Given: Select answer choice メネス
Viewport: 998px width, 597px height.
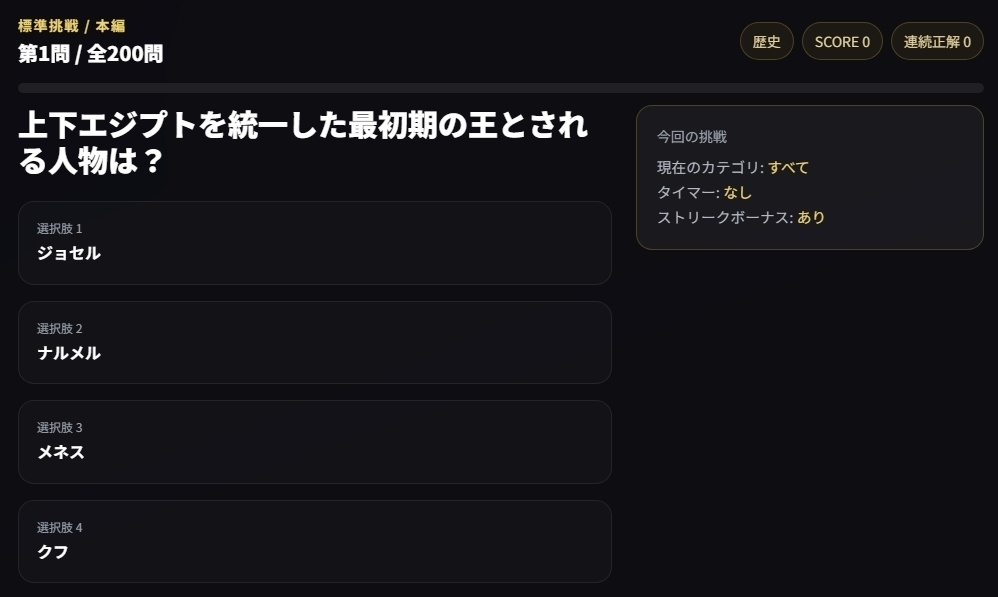Looking at the screenshot, I should click(315, 442).
